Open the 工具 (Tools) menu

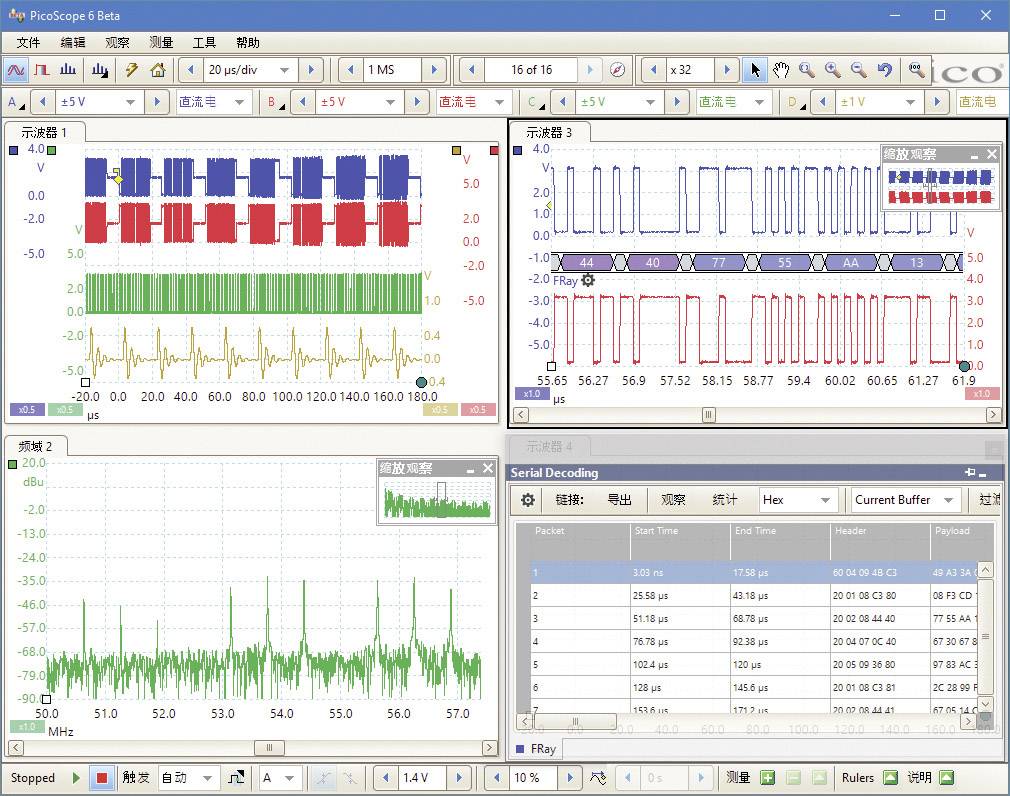click(x=204, y=42)
